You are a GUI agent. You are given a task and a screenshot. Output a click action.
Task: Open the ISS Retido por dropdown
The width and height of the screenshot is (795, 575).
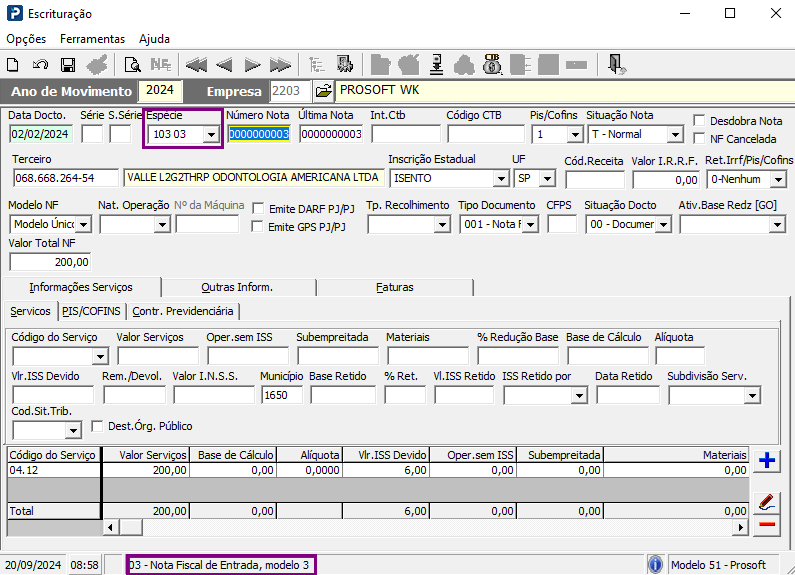click(x=579, y=396)
